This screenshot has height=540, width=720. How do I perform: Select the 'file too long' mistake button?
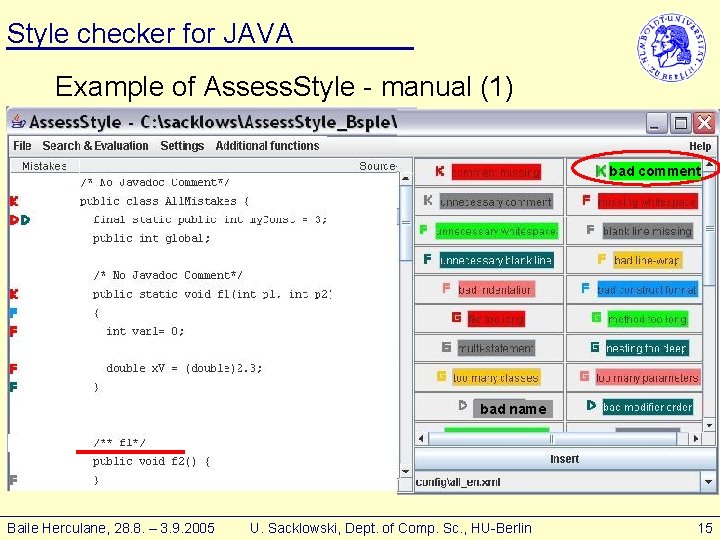click(x=489, y=319)
